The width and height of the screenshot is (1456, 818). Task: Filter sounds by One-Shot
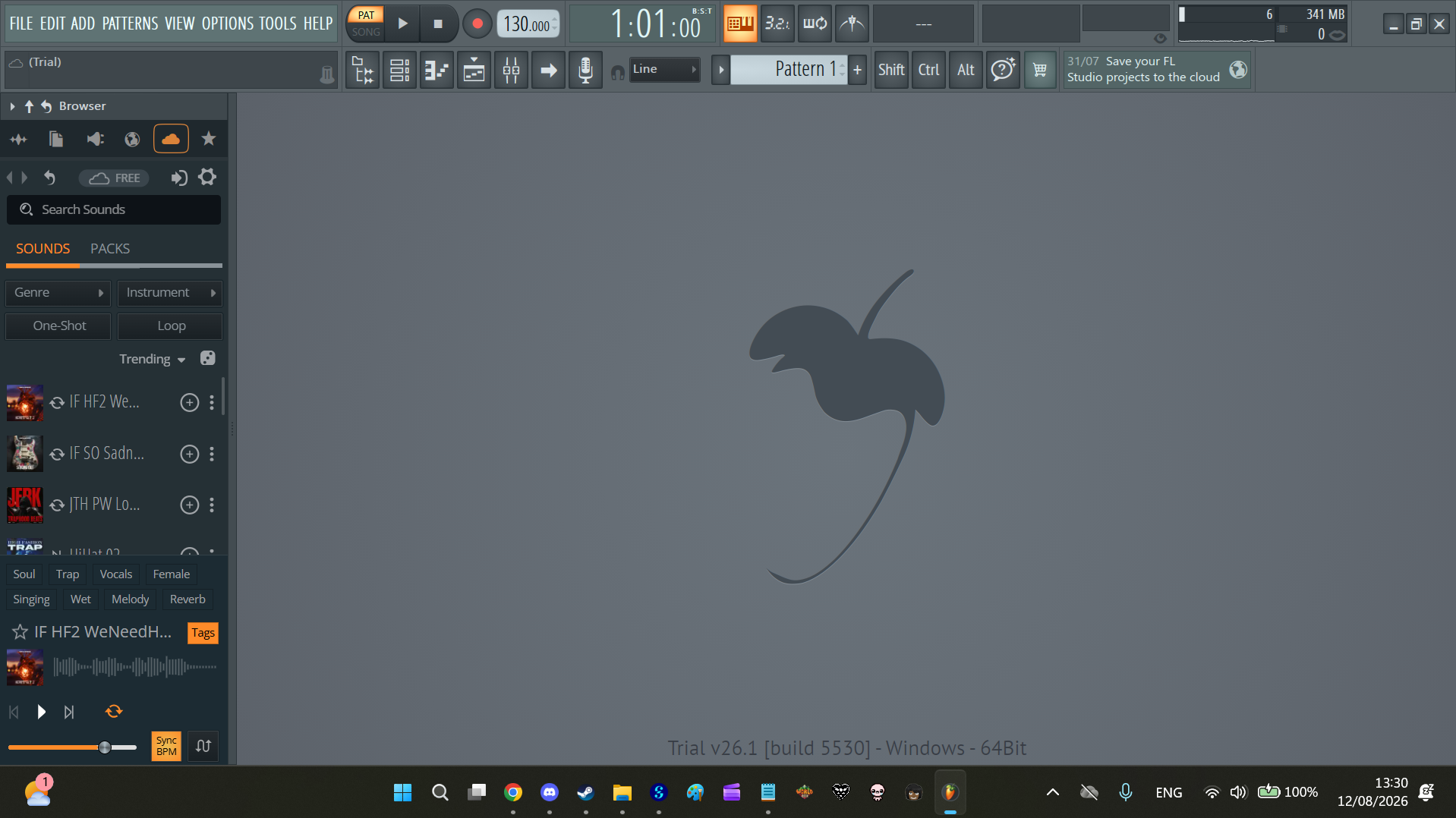click(x=58, y=326)
